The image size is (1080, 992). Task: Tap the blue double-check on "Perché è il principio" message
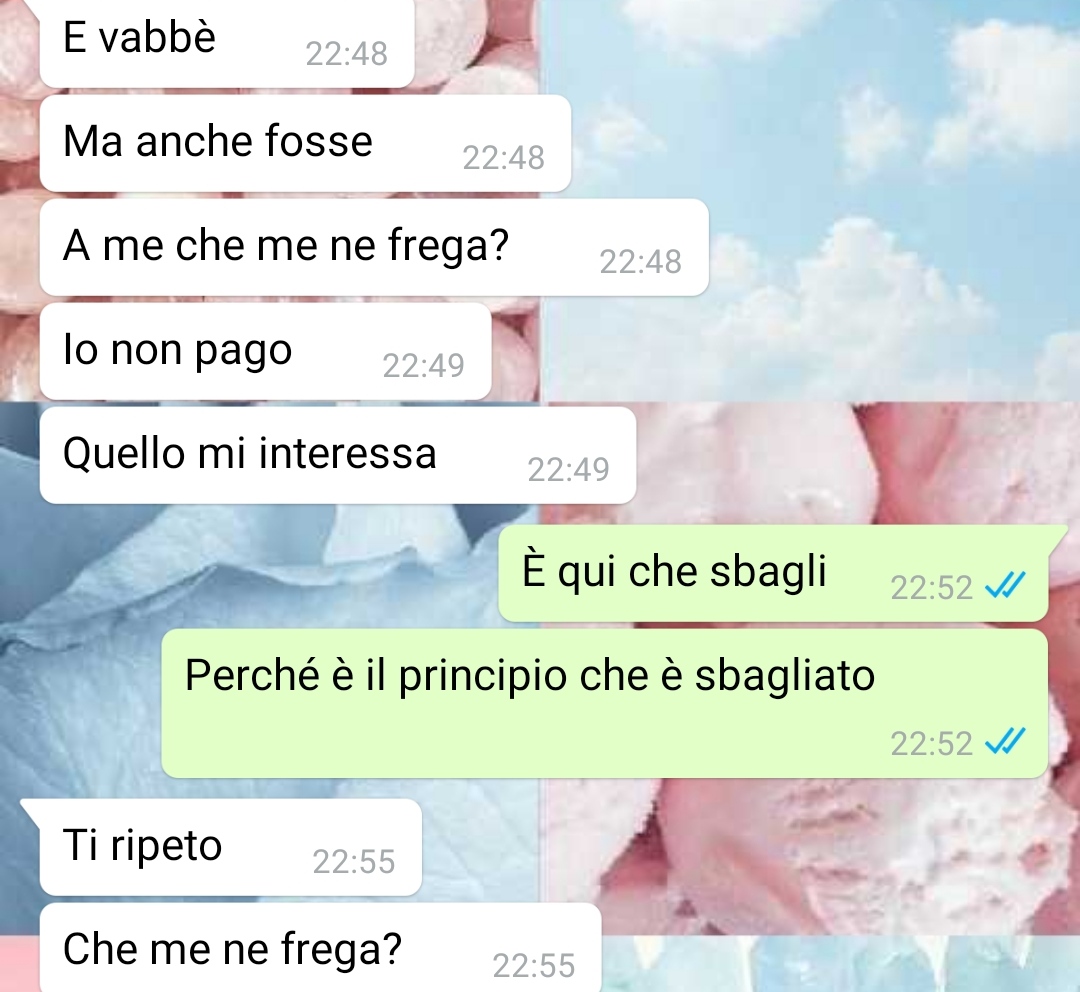pyautogui.click(x=1005, y=742)
